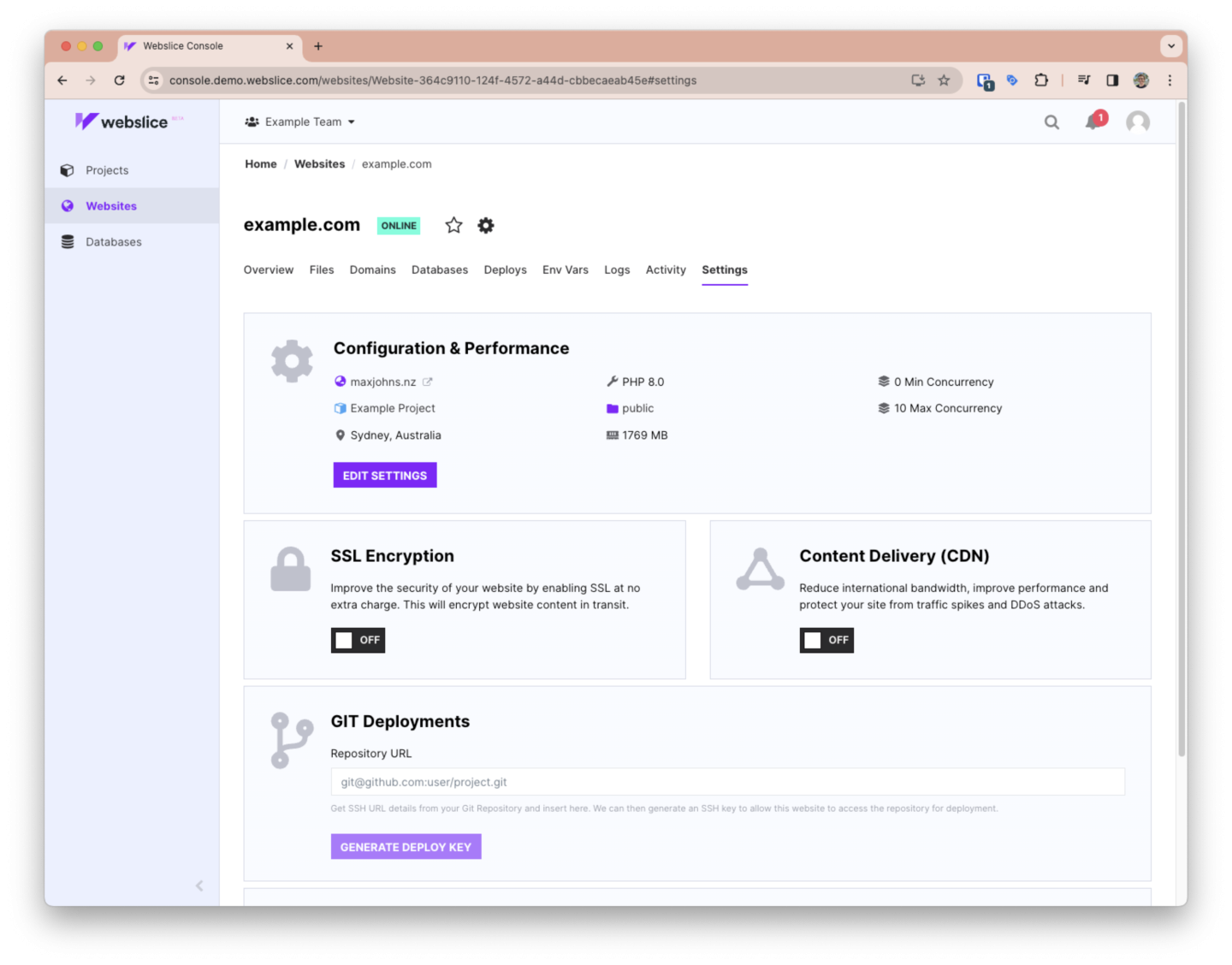The width and height of the screenshot is (1232, 965).
Task: Click the webslice logo
Action: 122,122
